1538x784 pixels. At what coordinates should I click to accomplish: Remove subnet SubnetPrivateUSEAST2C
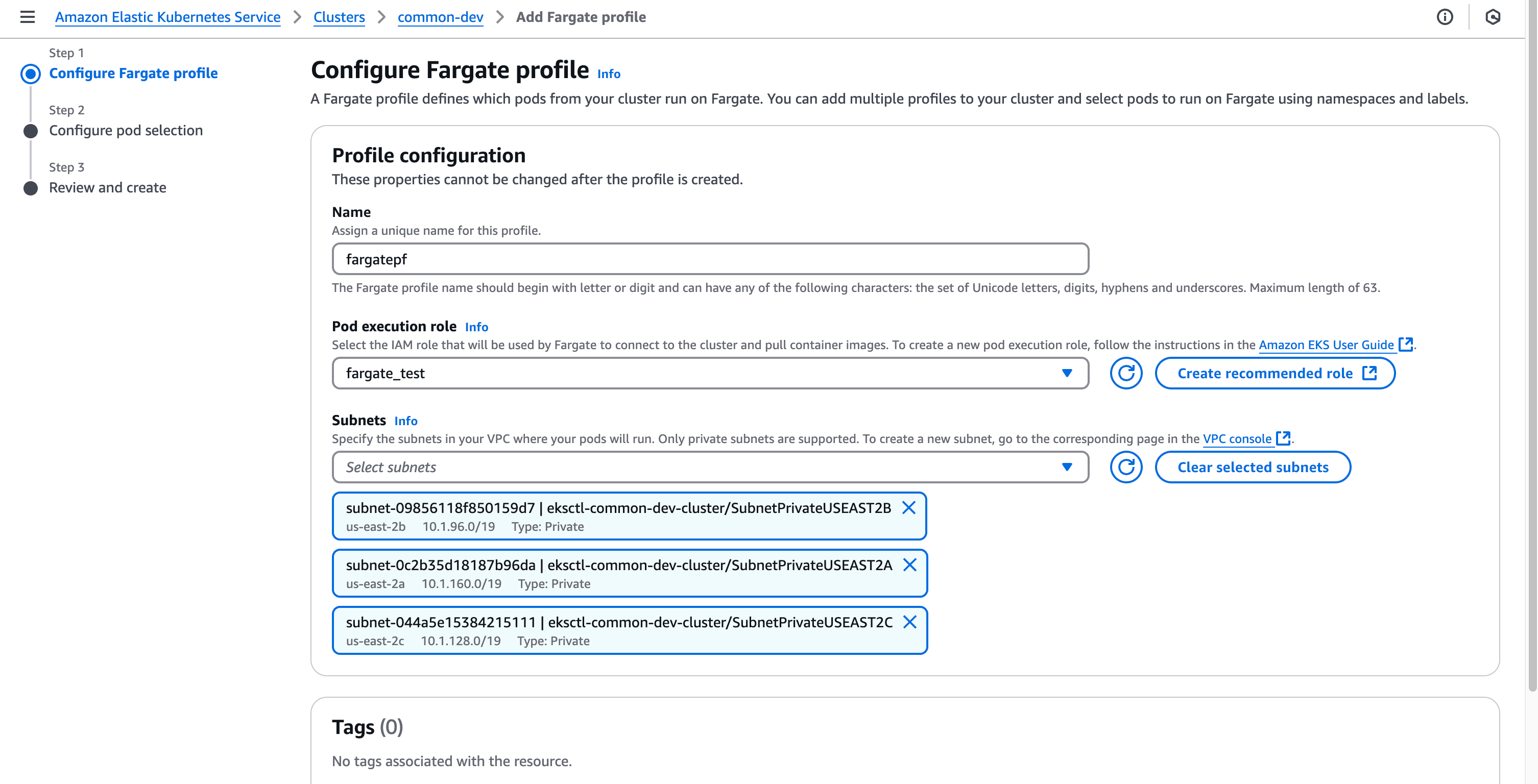coord(910,622)
